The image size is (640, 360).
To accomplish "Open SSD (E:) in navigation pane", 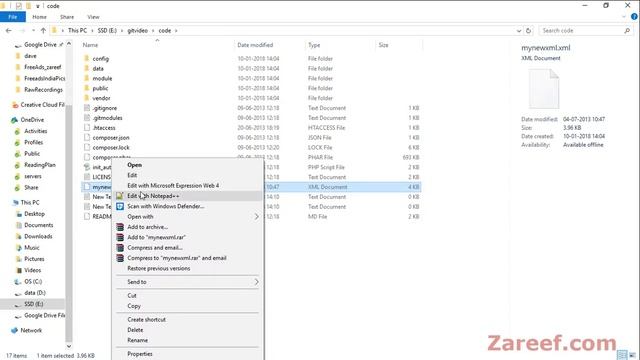I will coord(33,304).
